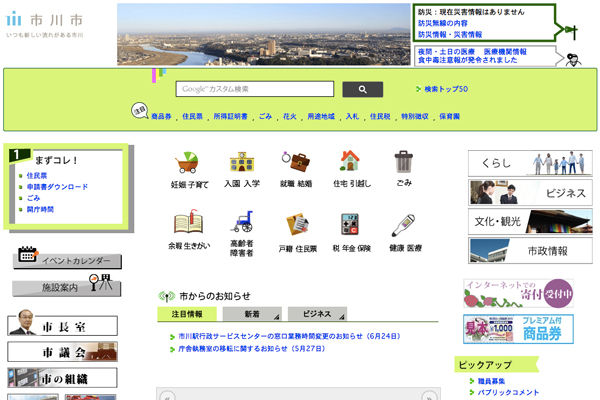Click the 市川市 site logo
The image size is (600, 400).
tap(45, 24)
